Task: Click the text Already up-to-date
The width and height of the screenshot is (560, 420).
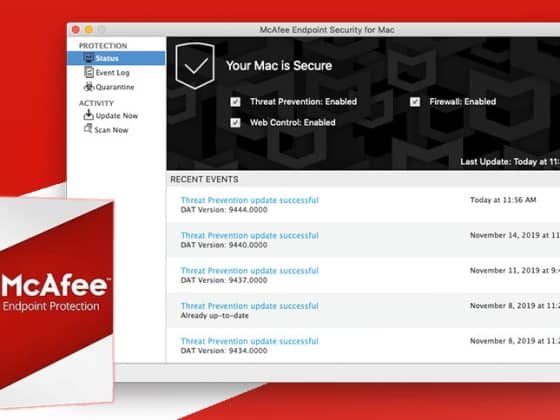Action: 215,316
